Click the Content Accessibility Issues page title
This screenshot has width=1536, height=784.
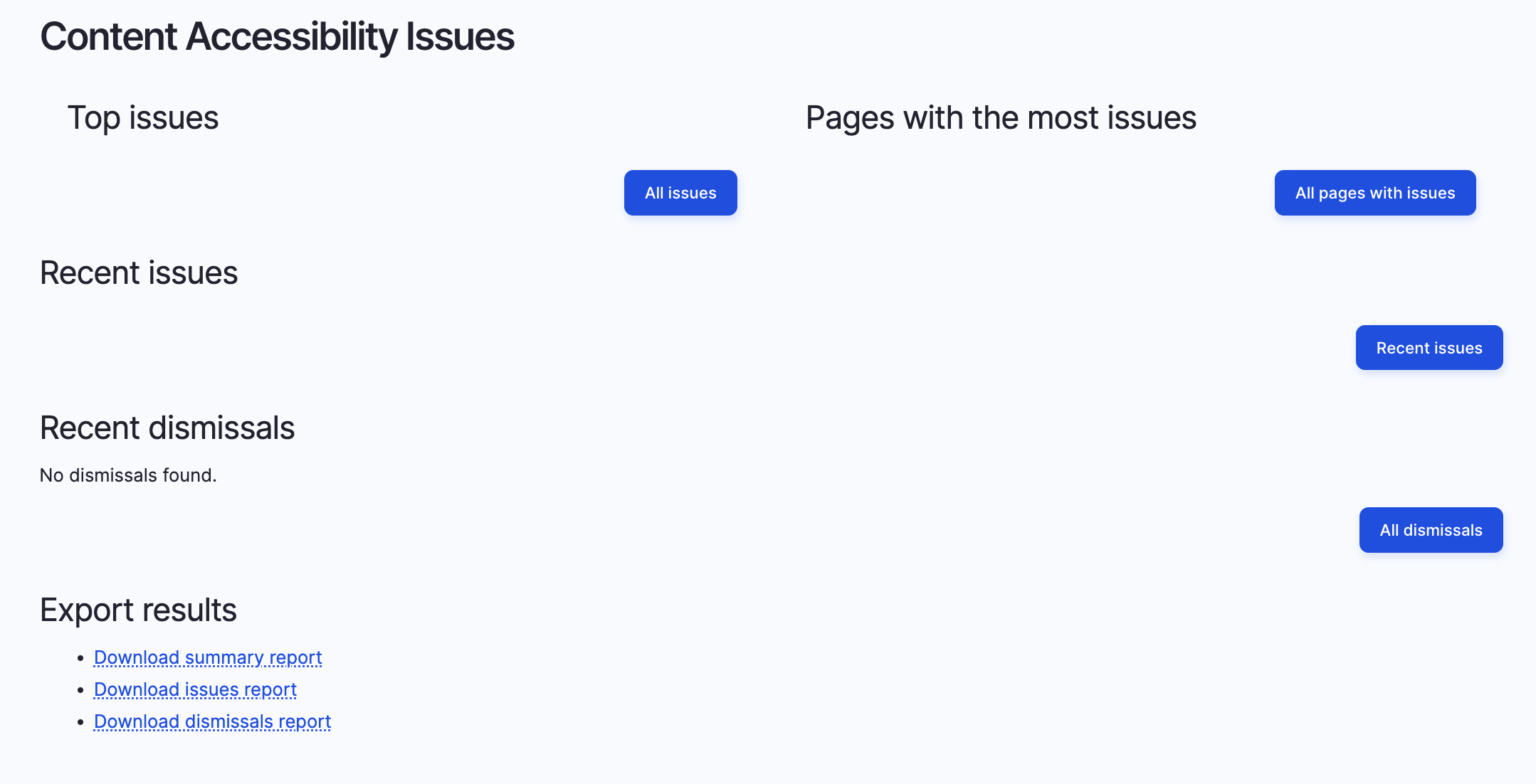point(277,36)
